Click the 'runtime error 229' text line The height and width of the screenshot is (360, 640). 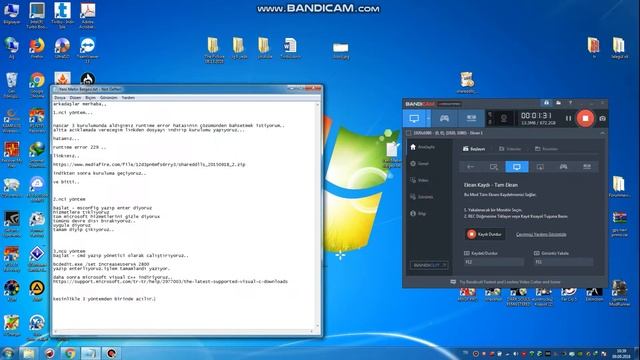pyautogui.click(x=79, y=147)
